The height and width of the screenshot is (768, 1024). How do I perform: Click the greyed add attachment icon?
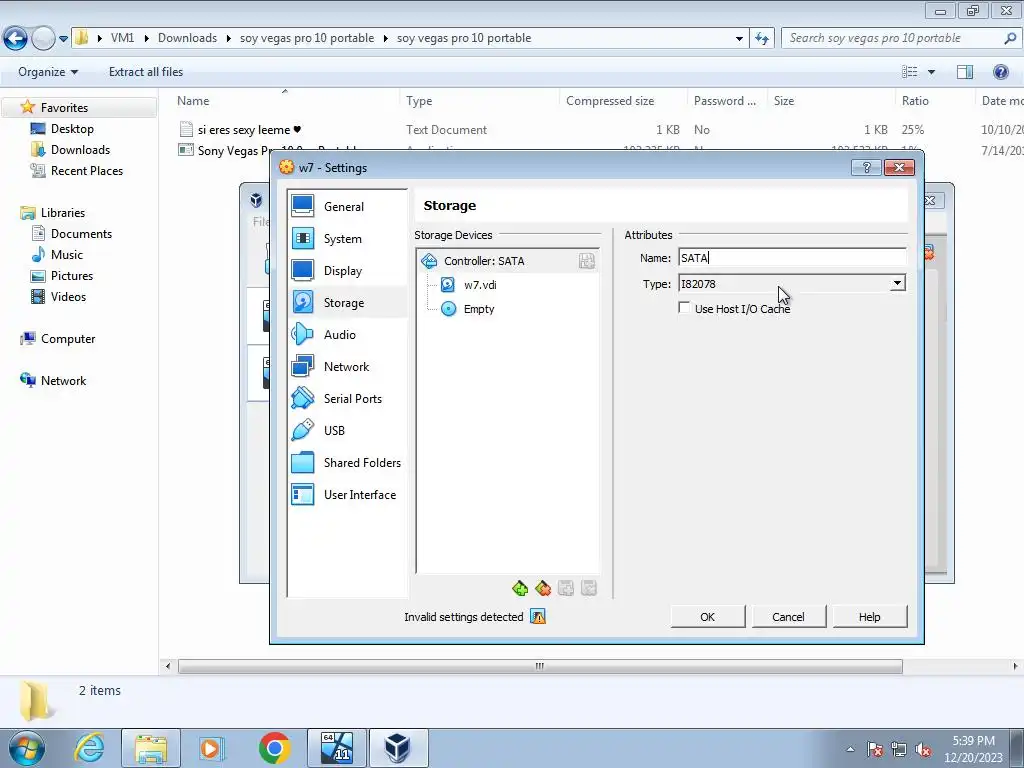point(566,589)
